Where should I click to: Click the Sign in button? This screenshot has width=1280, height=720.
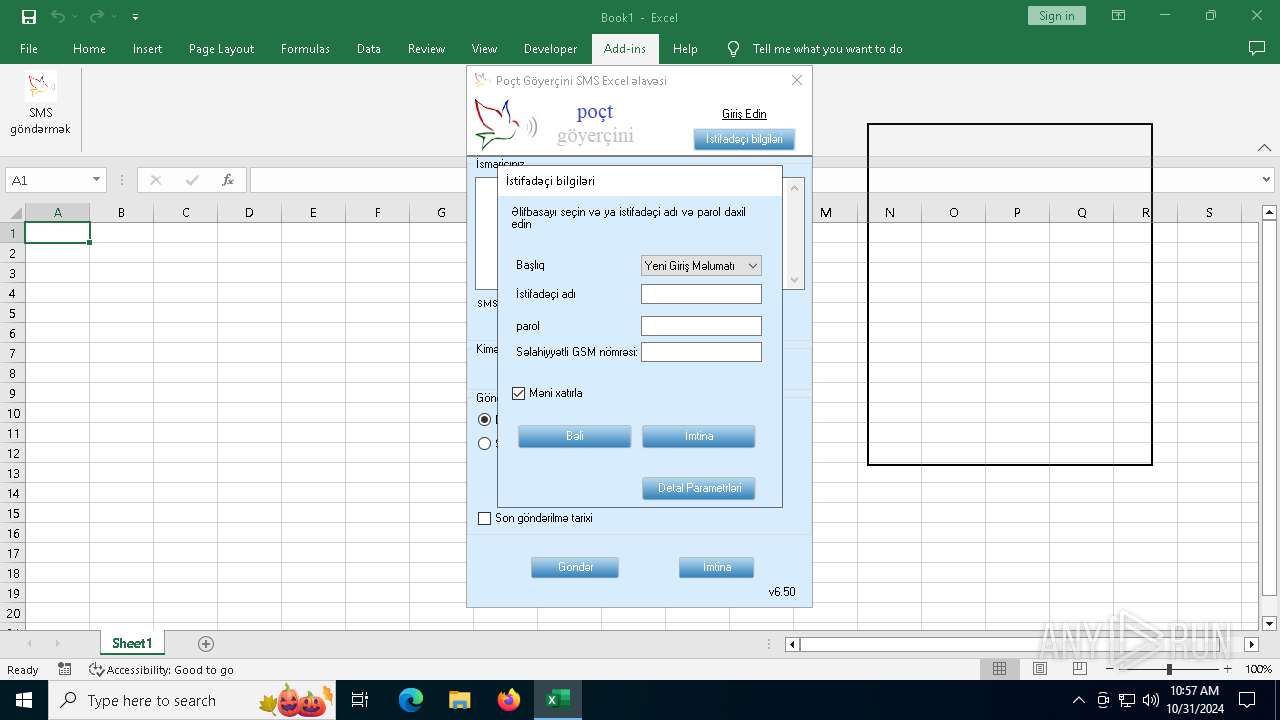click(1056, 16)
